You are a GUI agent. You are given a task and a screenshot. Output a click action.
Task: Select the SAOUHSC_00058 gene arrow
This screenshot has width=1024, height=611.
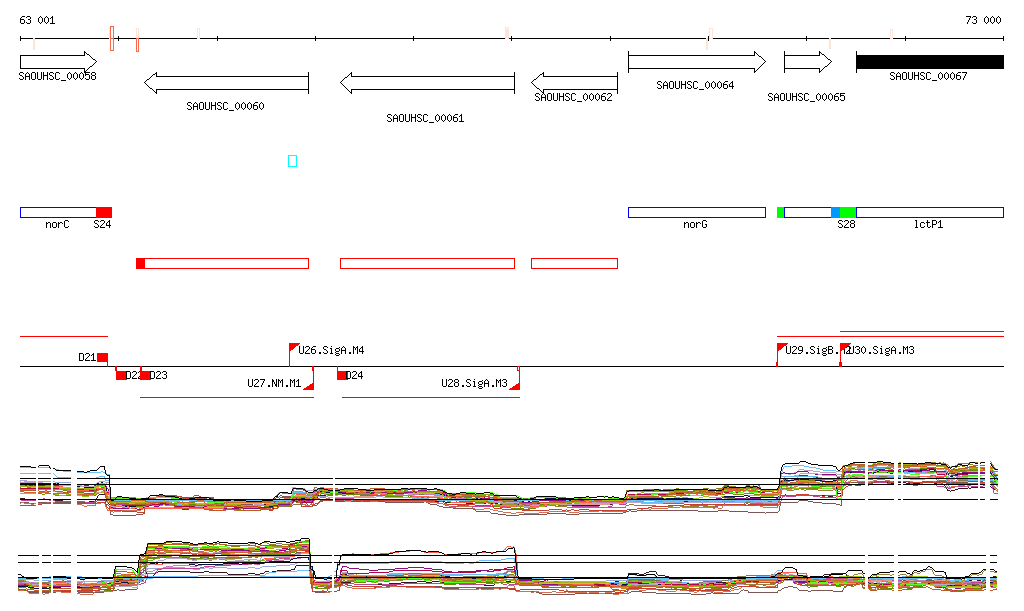[x=59, y=62]
